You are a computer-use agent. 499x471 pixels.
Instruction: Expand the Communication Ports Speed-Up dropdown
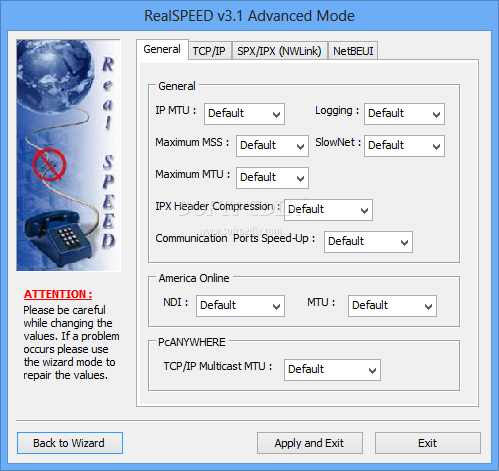coord(368,242)
